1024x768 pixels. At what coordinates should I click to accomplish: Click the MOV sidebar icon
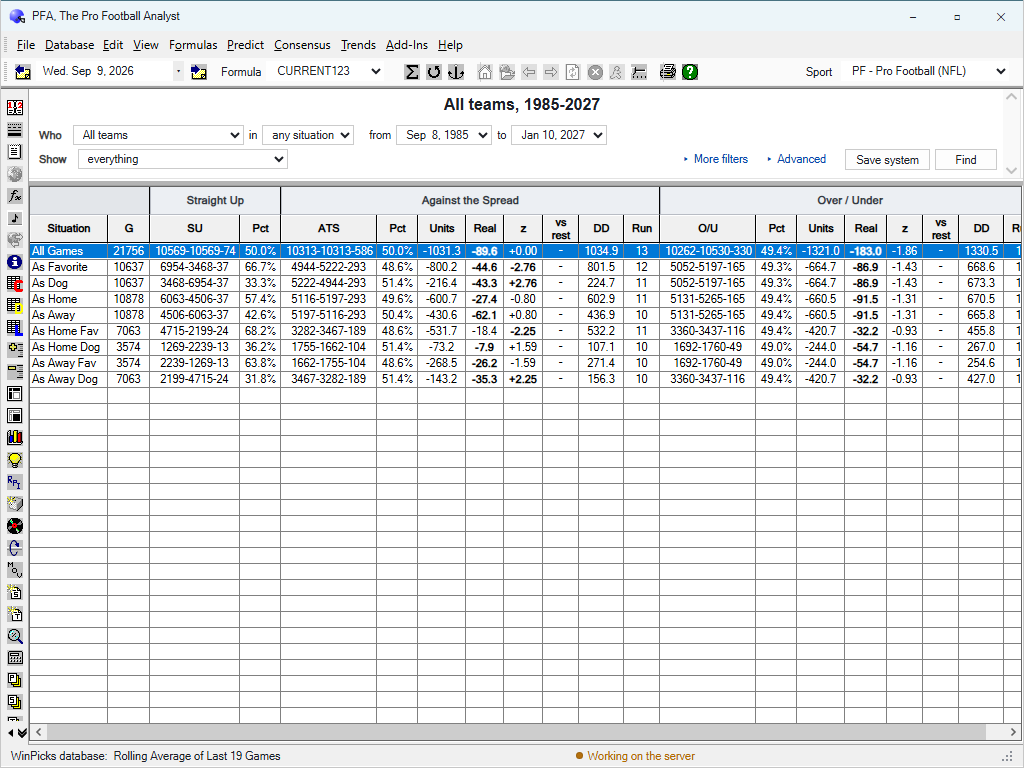(14, 570)
